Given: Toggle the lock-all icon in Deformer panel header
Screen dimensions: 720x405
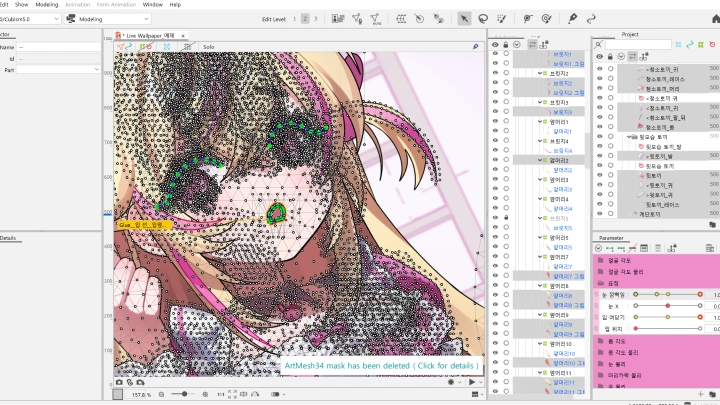Looking at the screenshot, I should pos(506,45).
